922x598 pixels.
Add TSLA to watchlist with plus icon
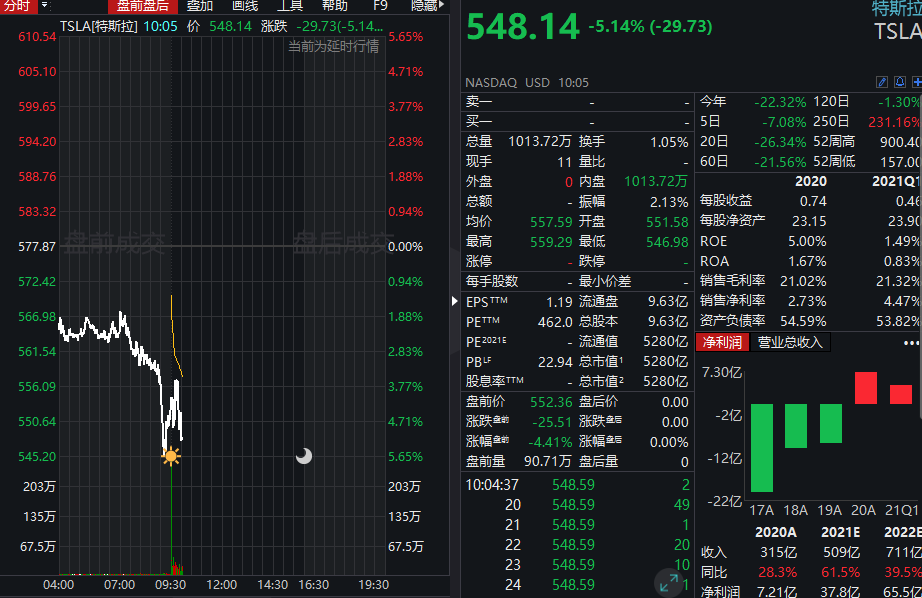pos(917,82)
